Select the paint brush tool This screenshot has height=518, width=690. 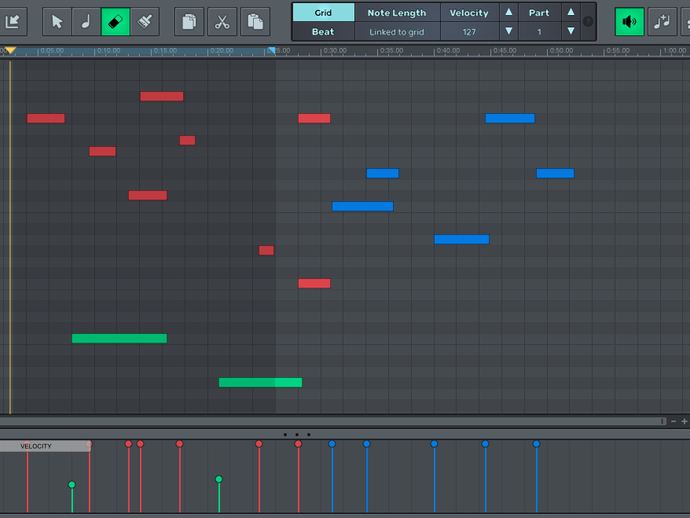tap(145, 21)
